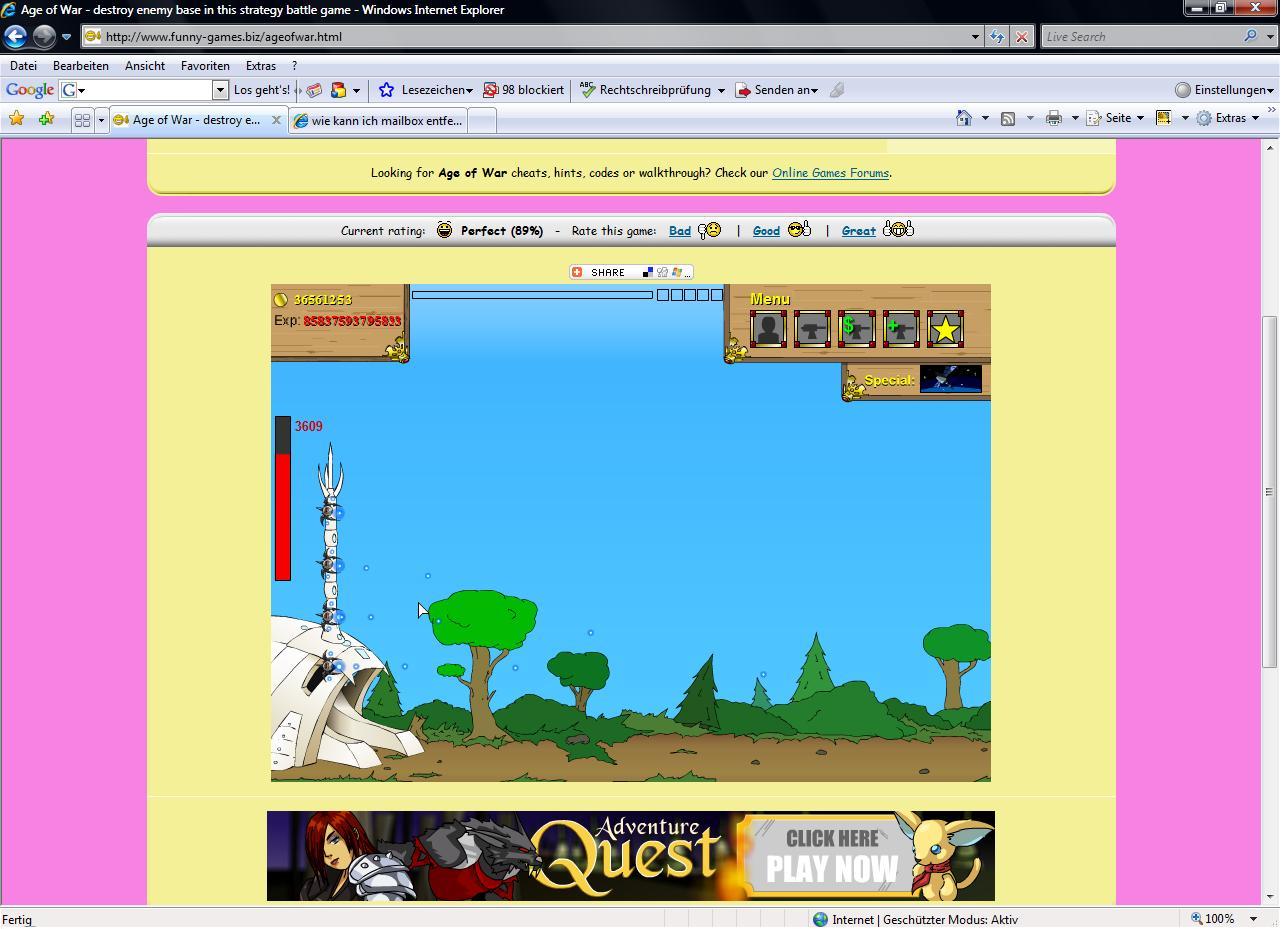Click the Internet security zone status
The image size is (1283, 929).
915,919
